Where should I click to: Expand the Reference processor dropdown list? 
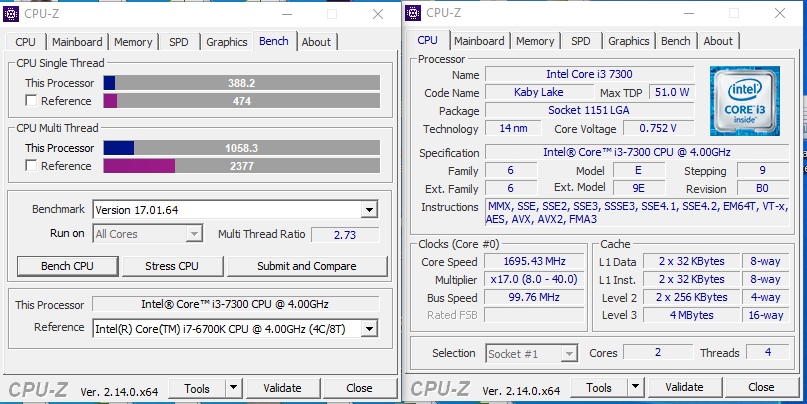click(369, 328)
